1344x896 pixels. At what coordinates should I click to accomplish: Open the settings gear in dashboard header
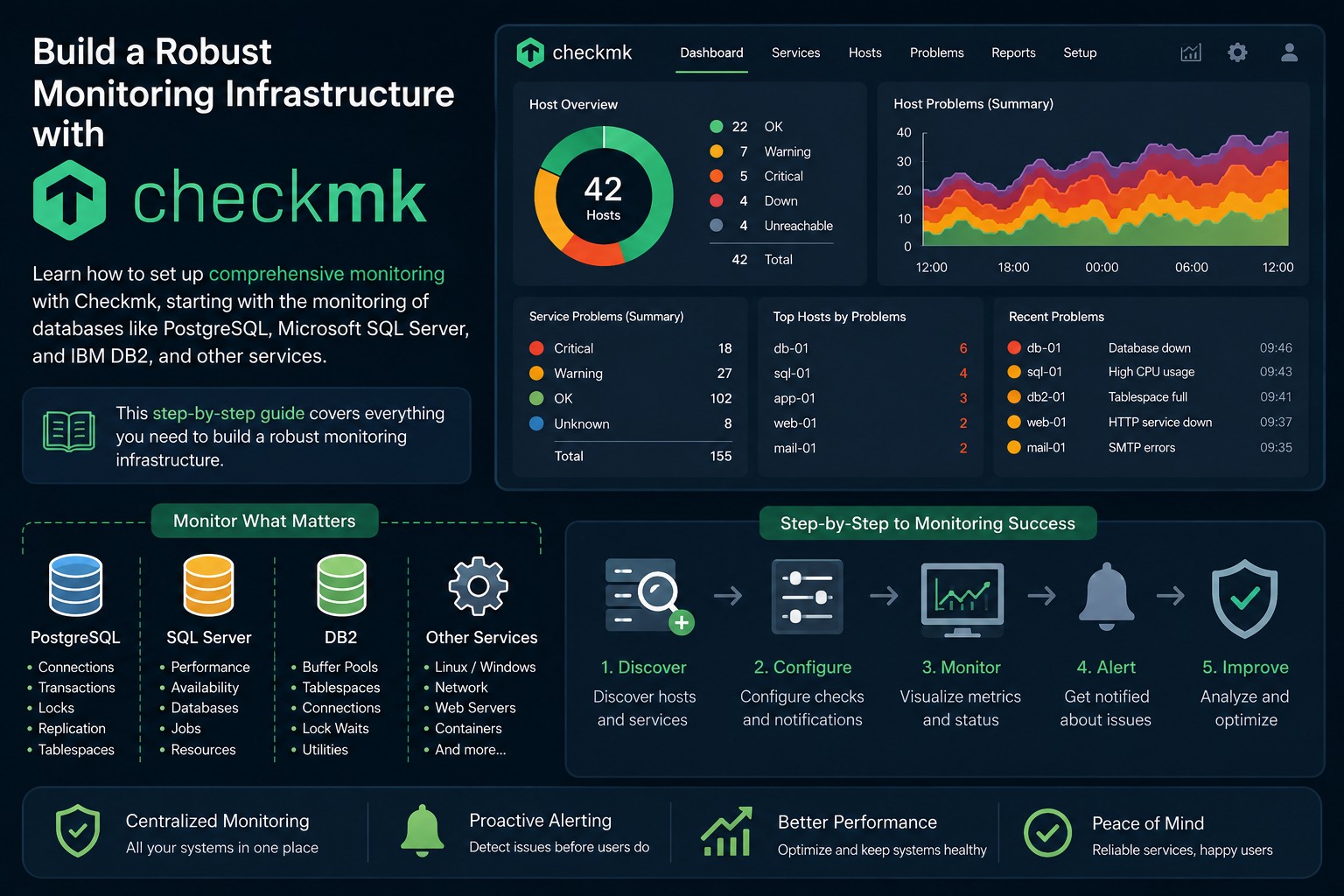click(1237, 52)
